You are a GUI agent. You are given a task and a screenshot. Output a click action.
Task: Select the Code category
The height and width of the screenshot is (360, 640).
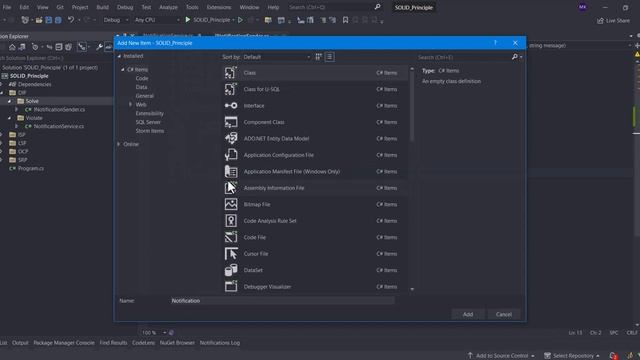tap(142, 78)
